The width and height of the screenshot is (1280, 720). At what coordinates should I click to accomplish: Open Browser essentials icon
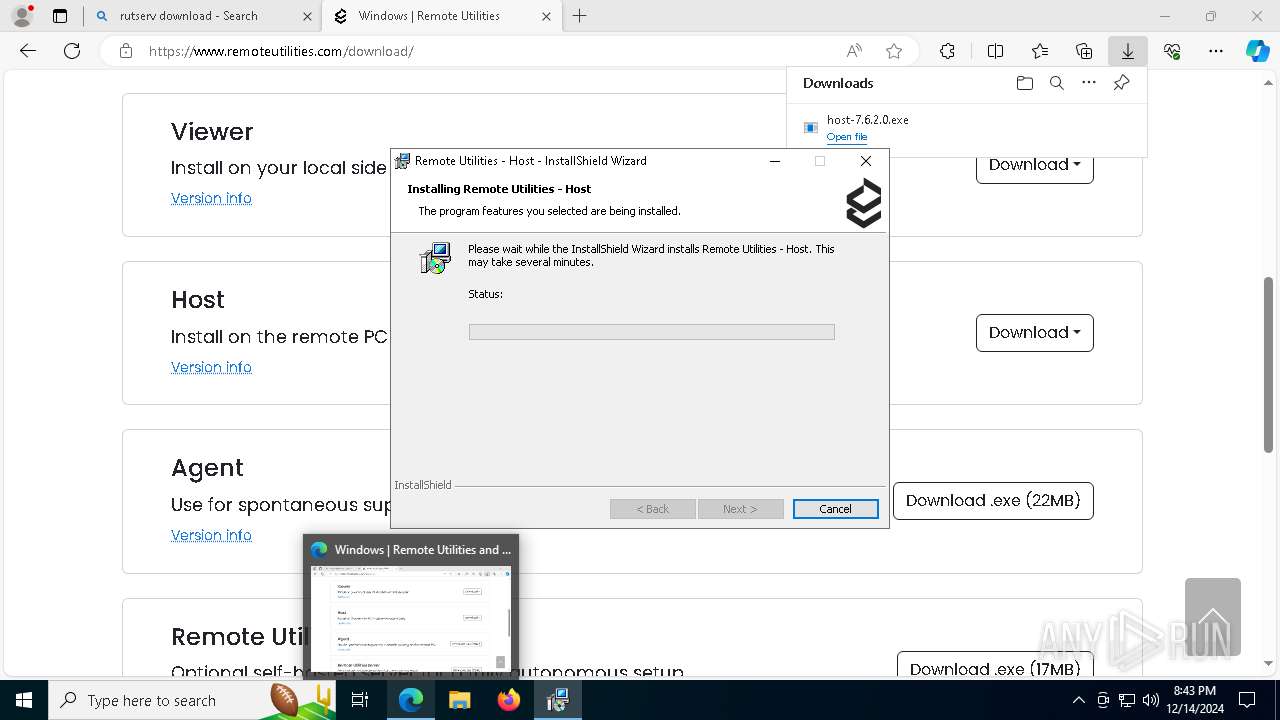click(1172, 51)
